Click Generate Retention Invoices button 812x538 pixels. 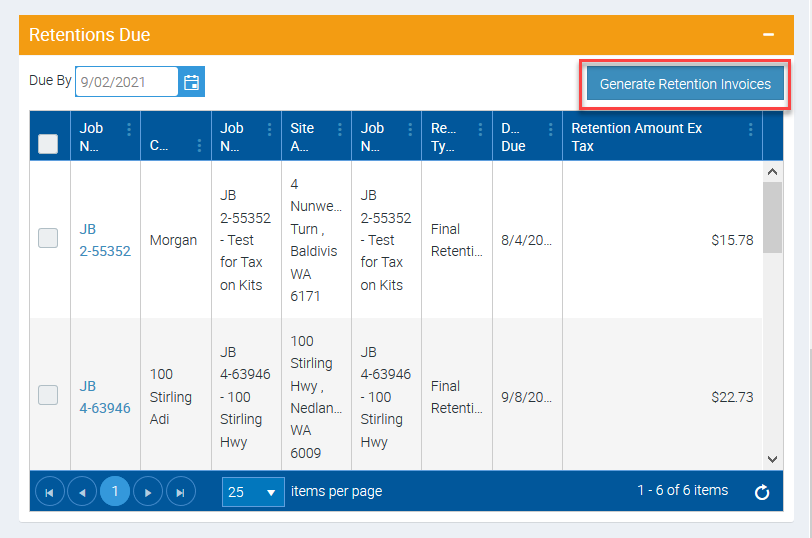(x=685, y=84)
